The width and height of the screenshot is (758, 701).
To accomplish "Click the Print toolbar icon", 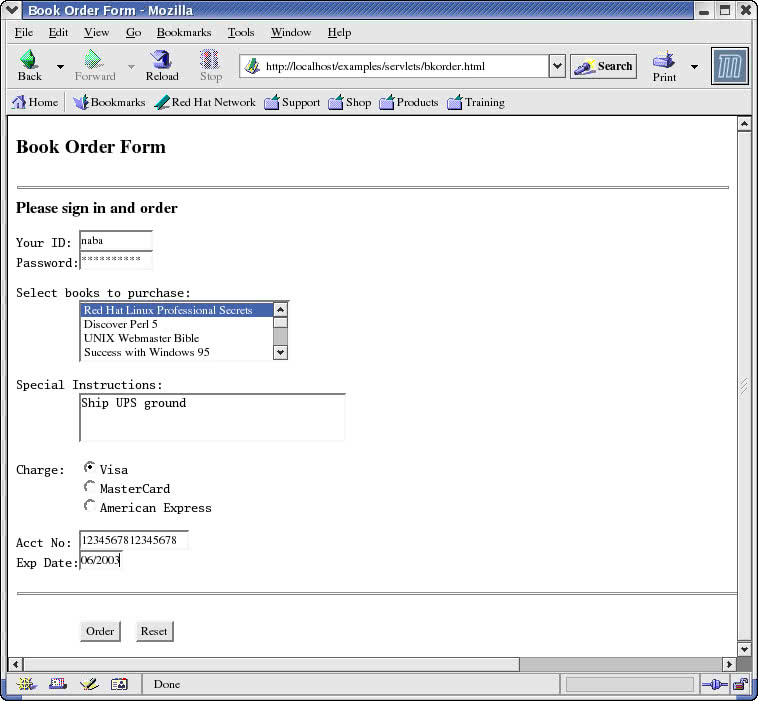I will pos(664,60).
